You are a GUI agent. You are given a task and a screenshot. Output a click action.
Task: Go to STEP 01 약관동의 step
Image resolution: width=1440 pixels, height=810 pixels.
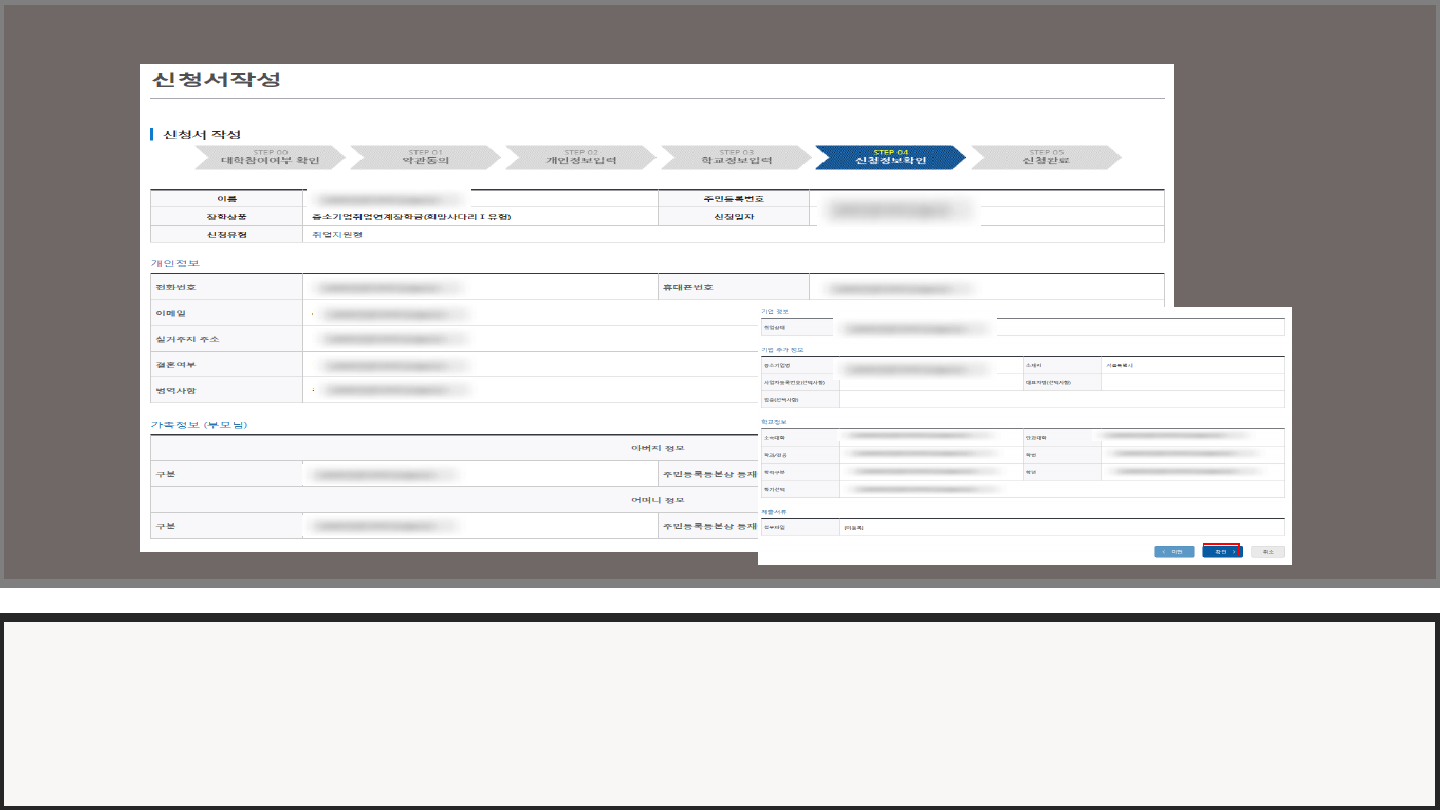pyautogui.click(x=424, y=158)
